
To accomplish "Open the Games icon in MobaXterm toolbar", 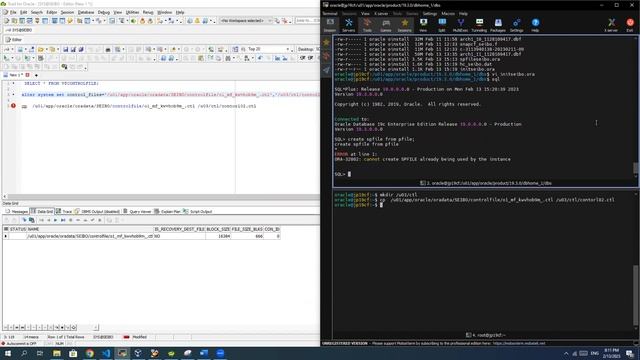I will [386, 25].
